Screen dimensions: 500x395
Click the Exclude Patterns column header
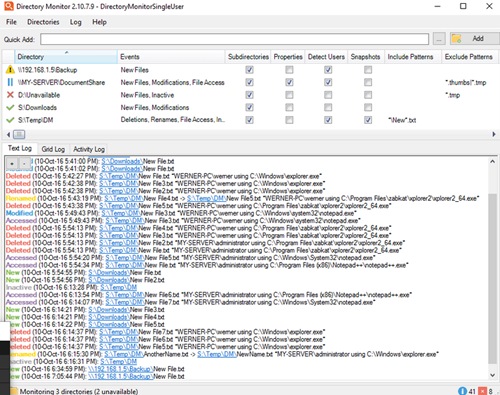(x=469, y=57)
